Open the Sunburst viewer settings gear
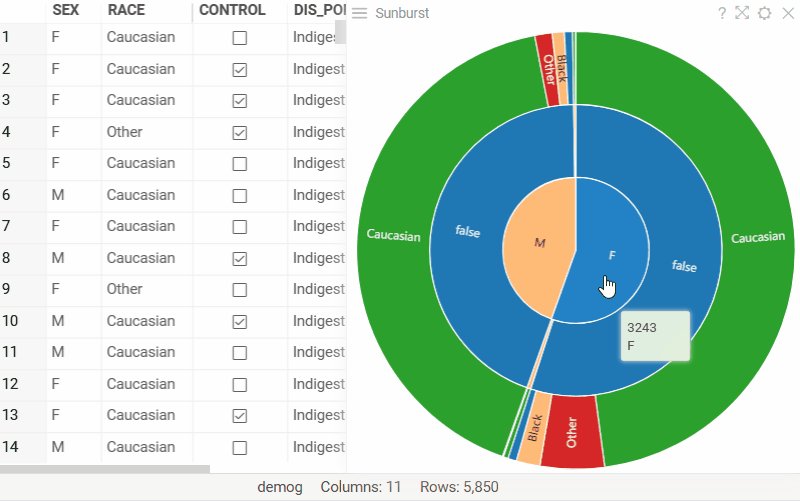 click(x=764, y=13)
